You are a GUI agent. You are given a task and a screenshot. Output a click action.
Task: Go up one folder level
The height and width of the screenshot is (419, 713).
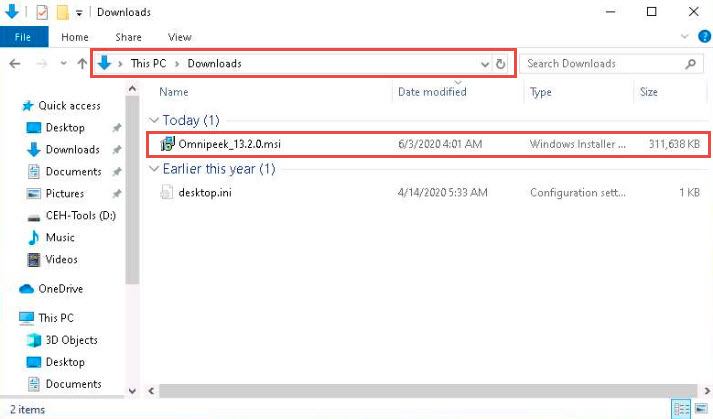(x=82, y=64)
